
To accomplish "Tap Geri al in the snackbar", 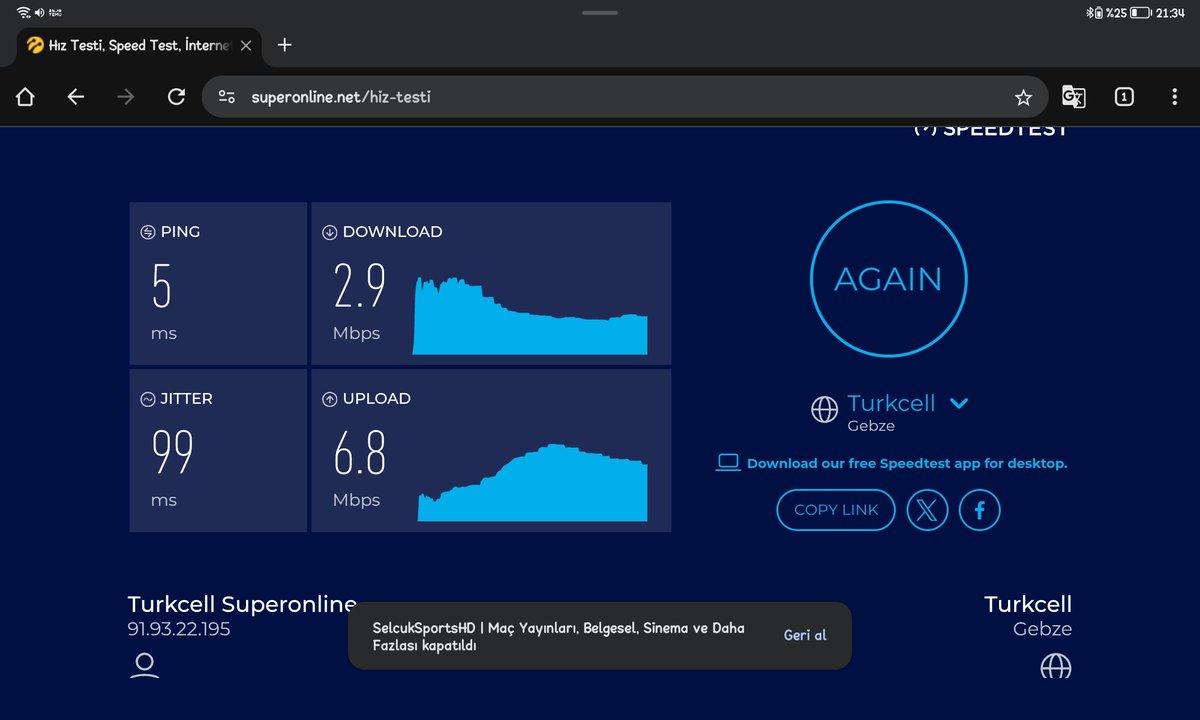I will [805, 635].
